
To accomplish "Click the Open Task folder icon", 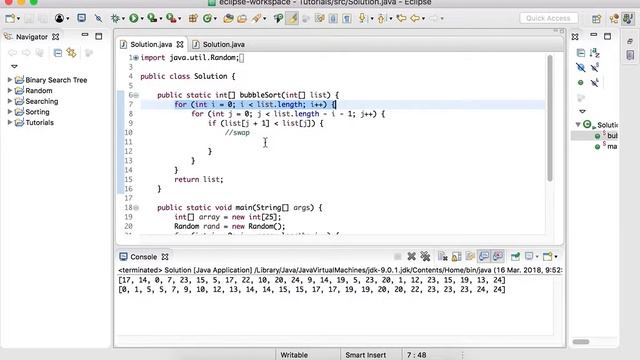I will pos(242,18).
